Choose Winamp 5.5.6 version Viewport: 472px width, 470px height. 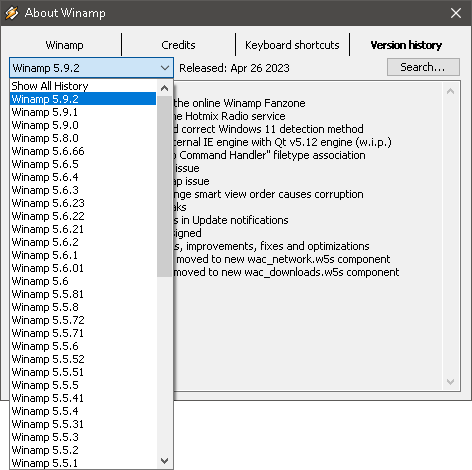click(x=83, y=346)
